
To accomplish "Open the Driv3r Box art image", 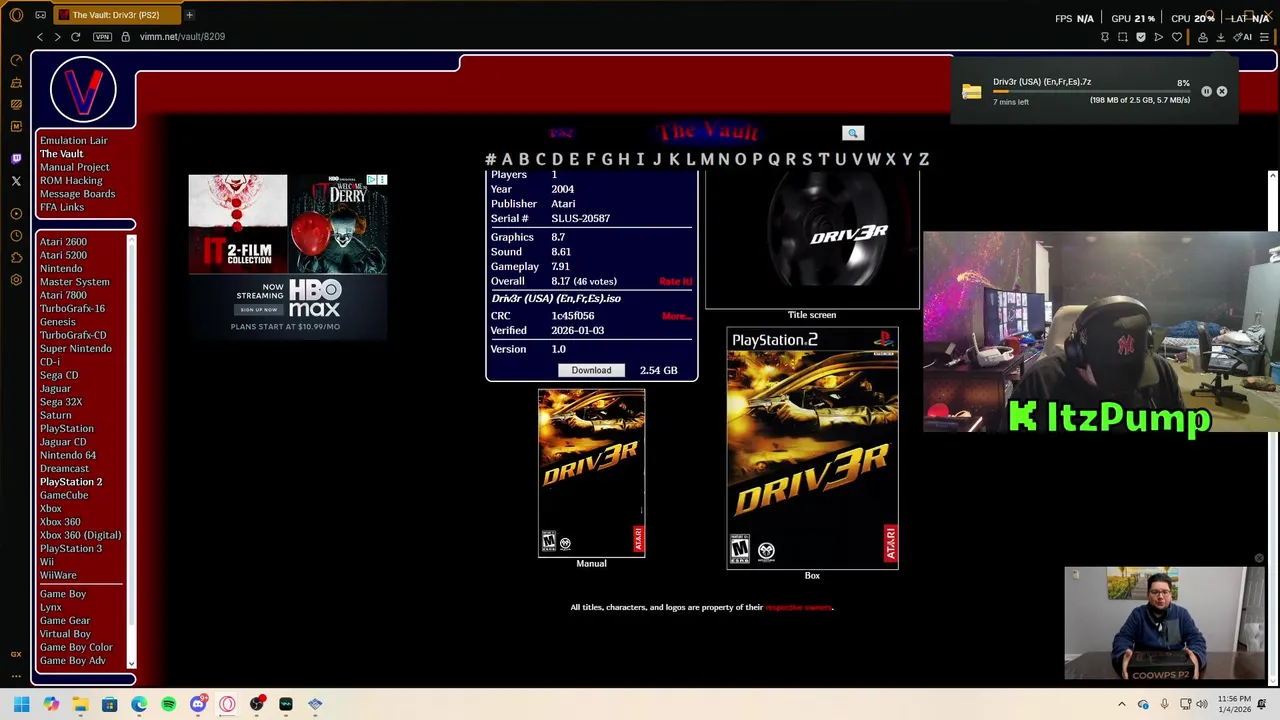I will click(812, 448).
